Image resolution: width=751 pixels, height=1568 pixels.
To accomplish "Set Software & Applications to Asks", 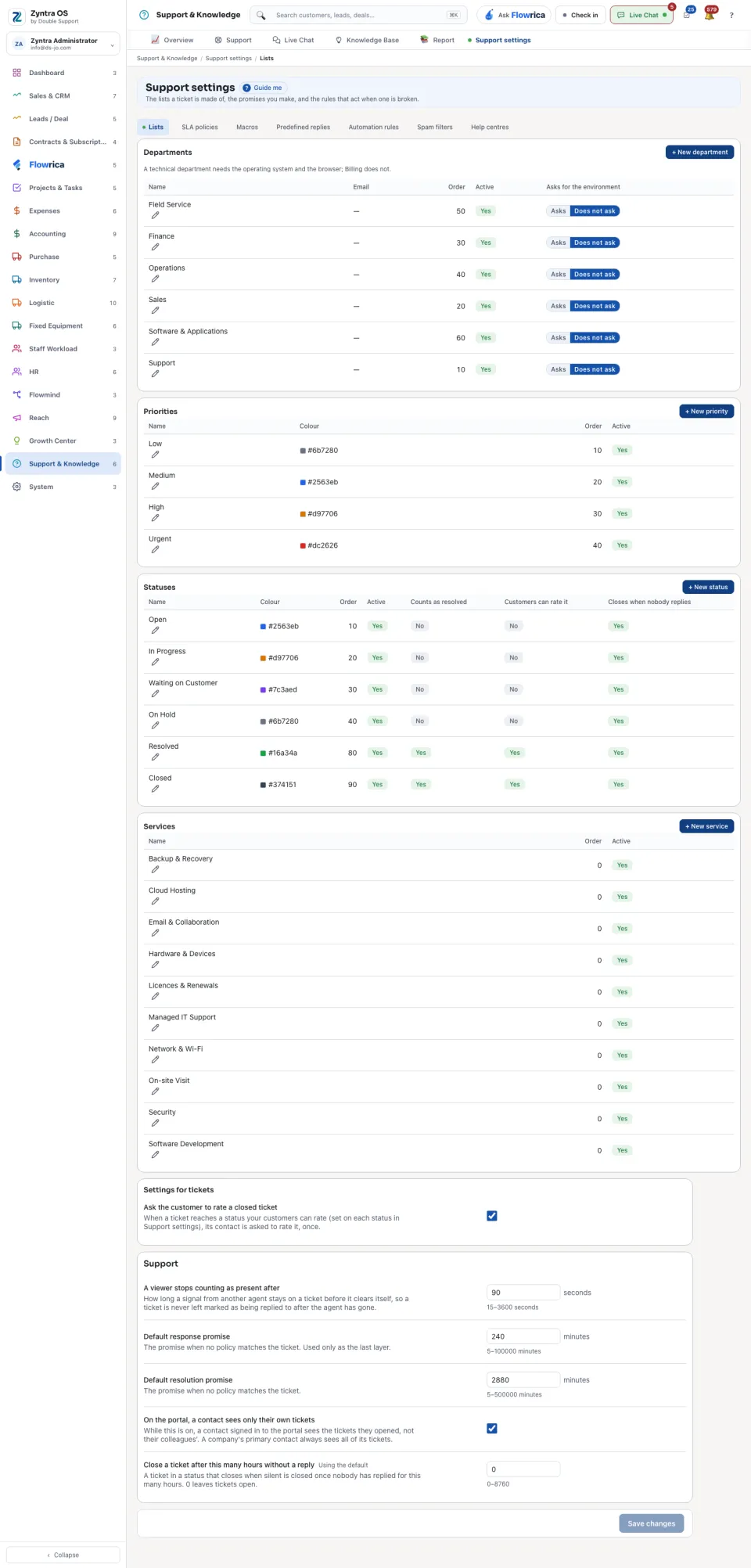I will pyautogui.click(x=558, y=338).
